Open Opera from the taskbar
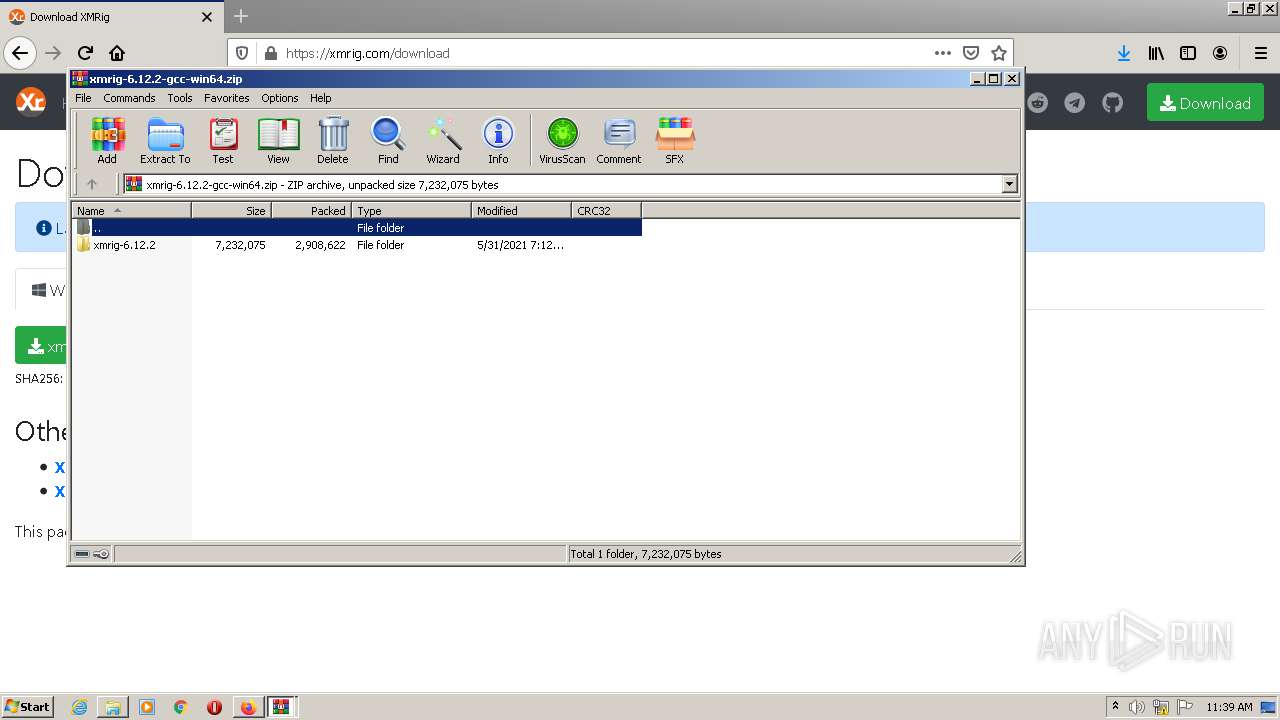 point(214,707)
